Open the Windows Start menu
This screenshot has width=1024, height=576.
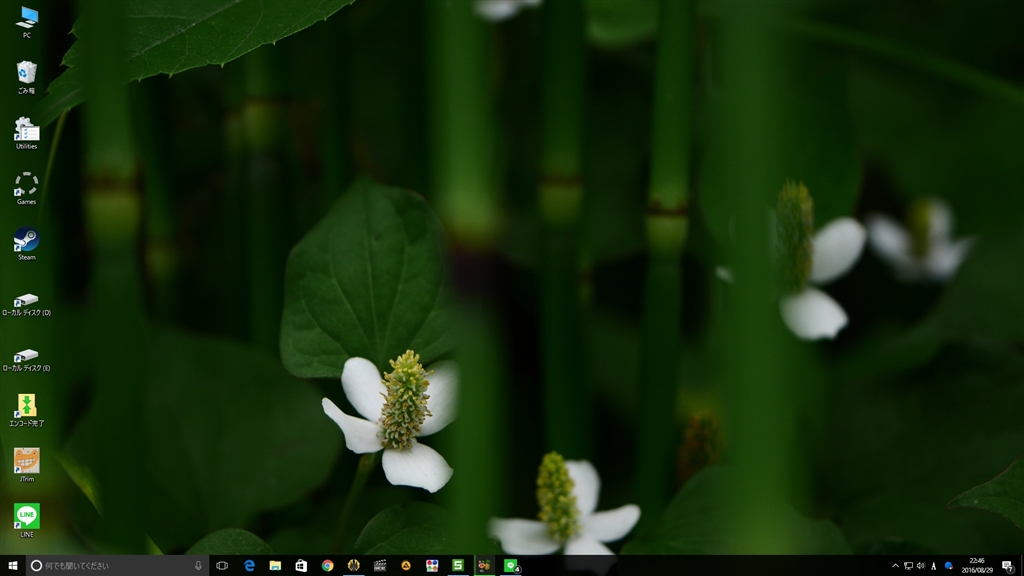coord(12,566)
